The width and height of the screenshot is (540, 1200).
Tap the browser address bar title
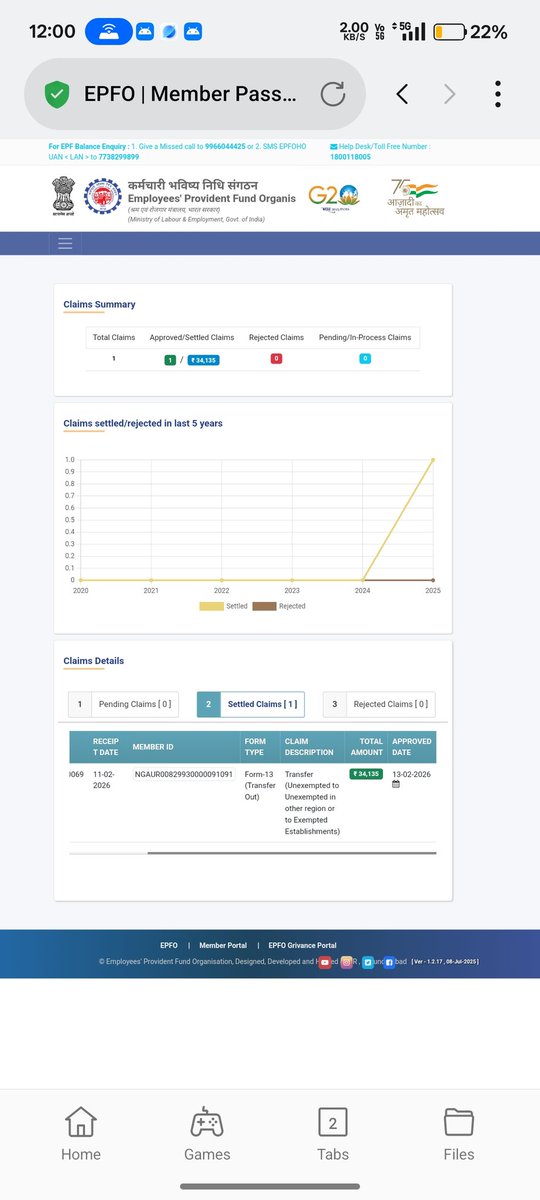(x=190, y=94)
